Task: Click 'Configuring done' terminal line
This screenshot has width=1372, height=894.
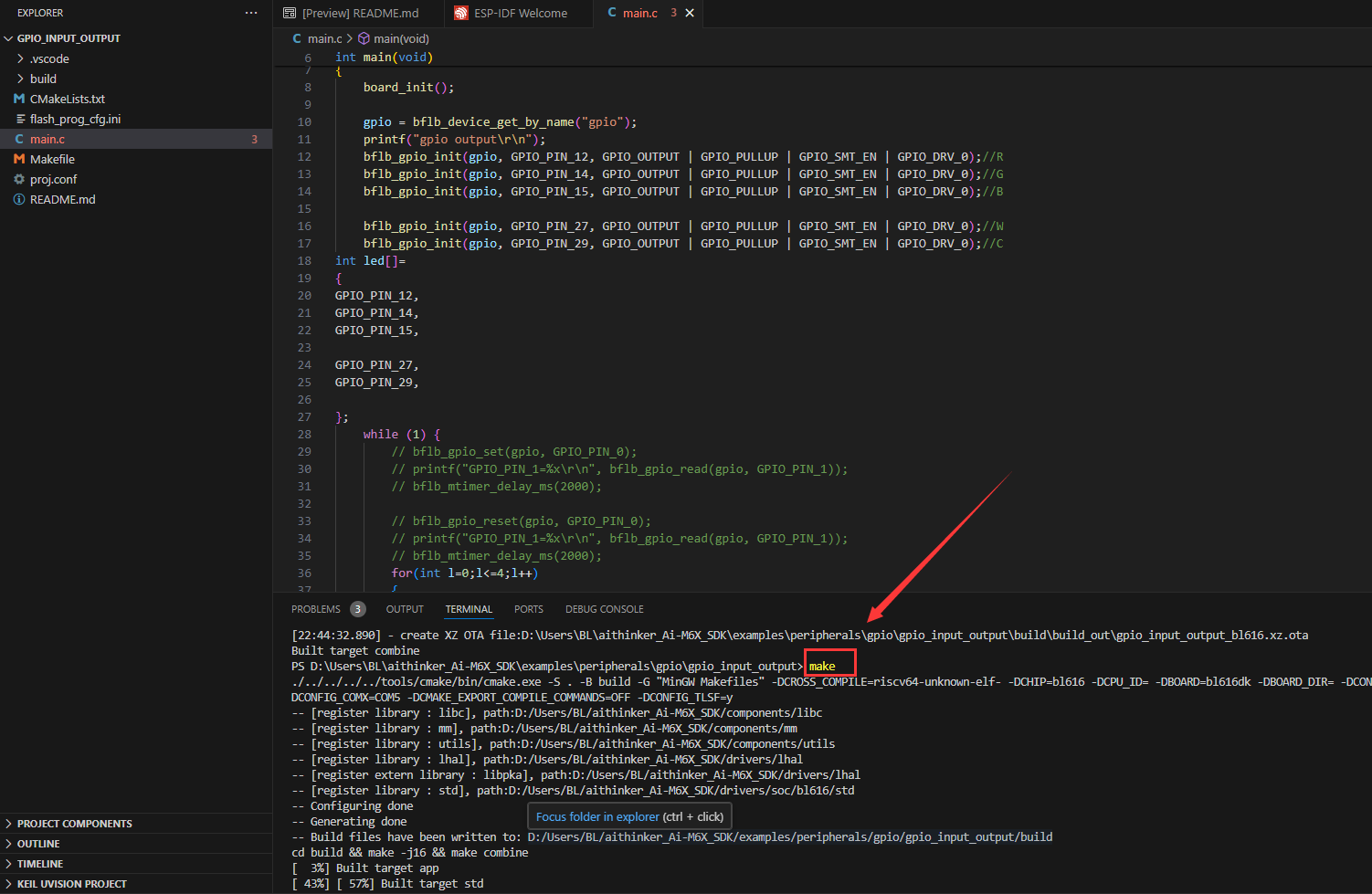Action: click(x=352, y=806)
